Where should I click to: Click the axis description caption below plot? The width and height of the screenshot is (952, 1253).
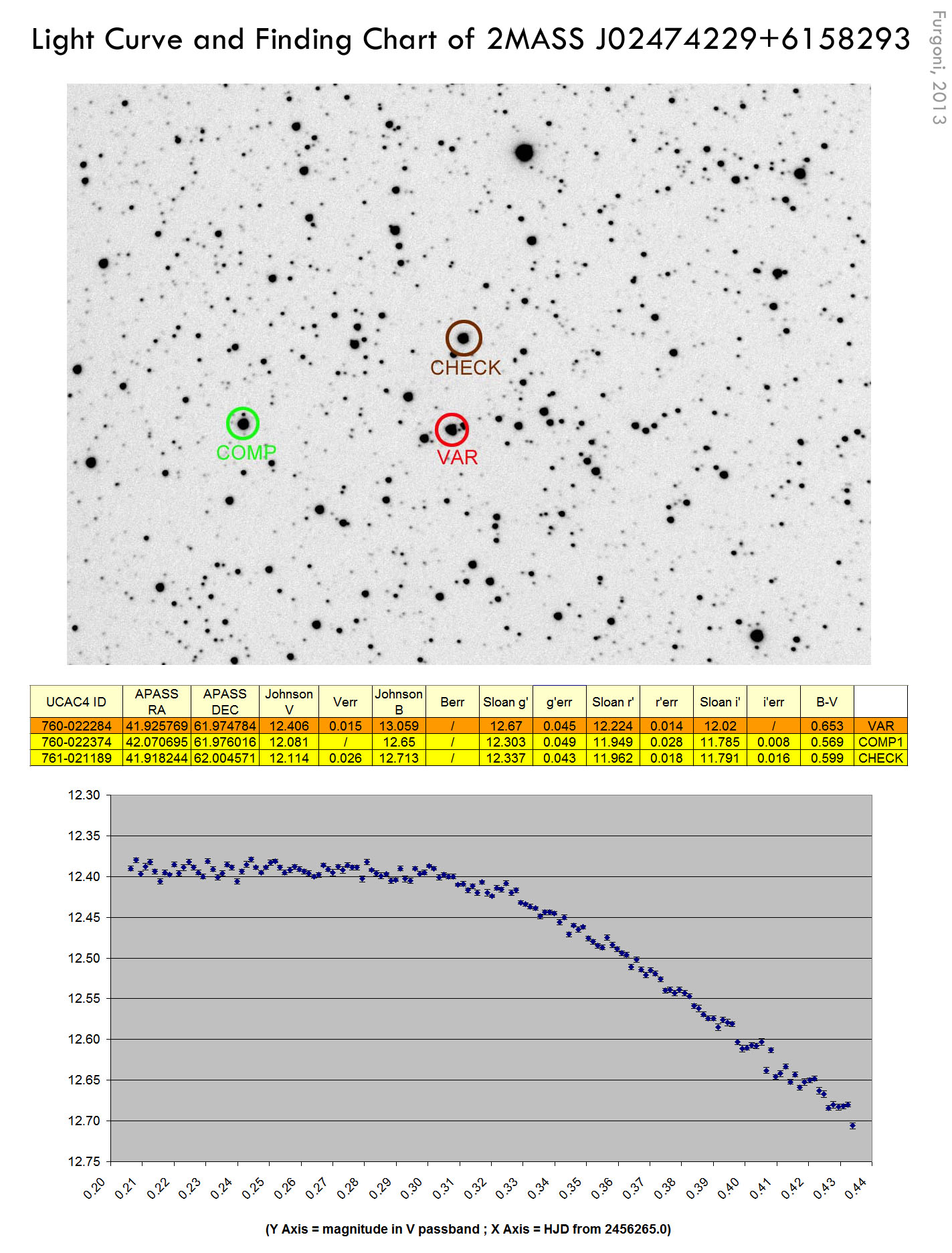point(468,1229)
